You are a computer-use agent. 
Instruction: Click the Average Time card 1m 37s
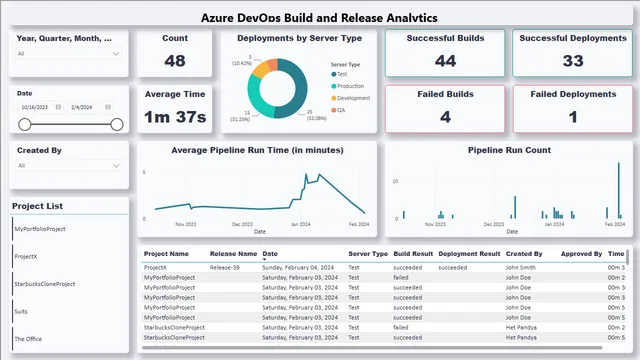tap(175, 109)
